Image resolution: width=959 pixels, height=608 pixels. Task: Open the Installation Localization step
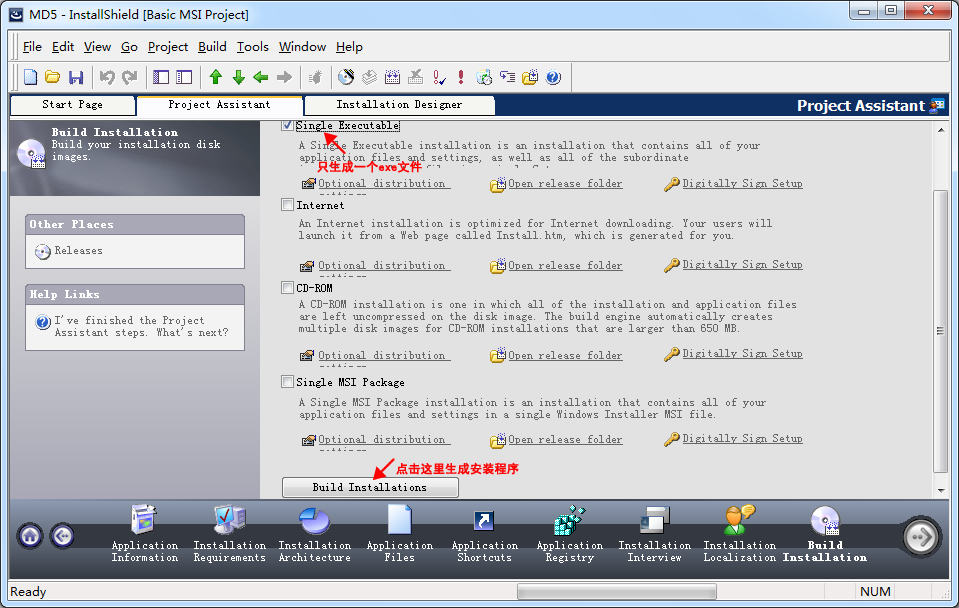tap(739, 533)
